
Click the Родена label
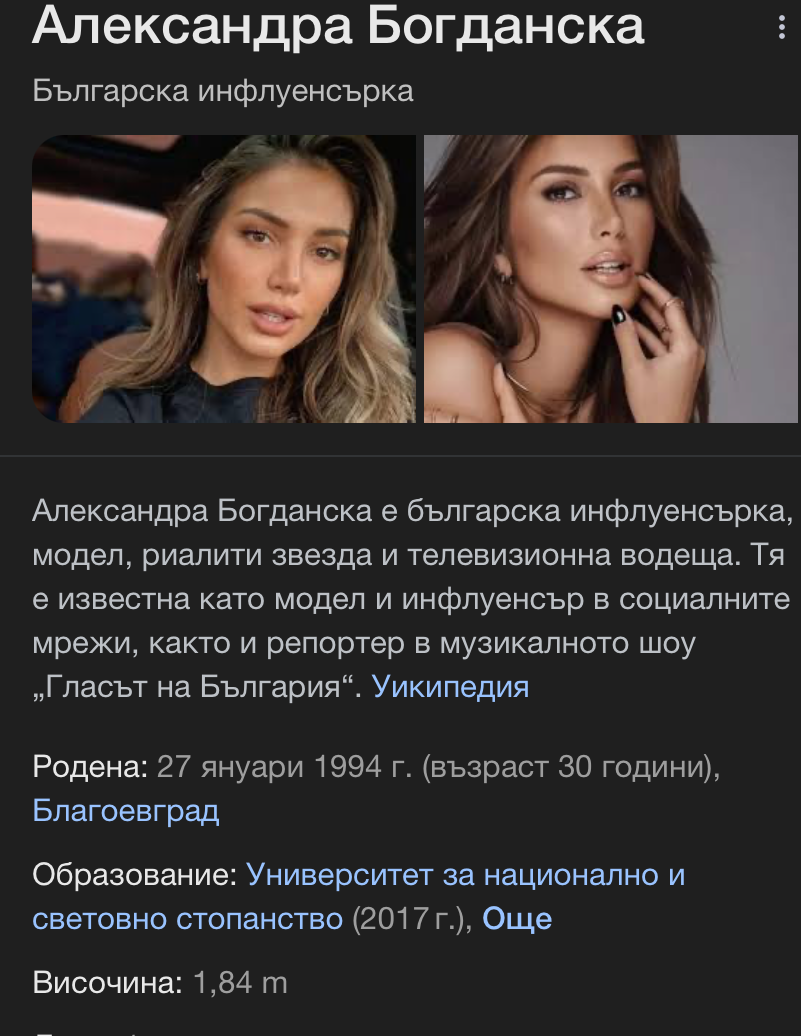tap(90, 766)
